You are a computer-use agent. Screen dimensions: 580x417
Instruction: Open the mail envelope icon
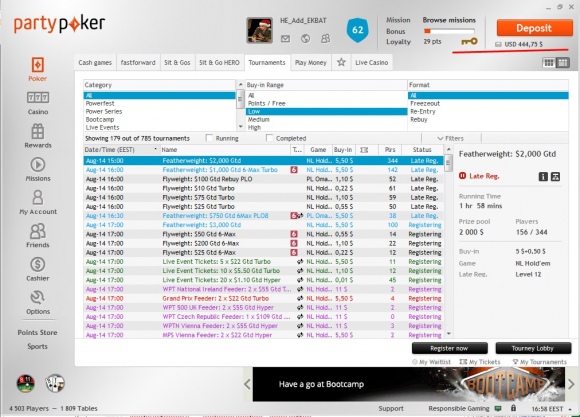coord(285,38)
